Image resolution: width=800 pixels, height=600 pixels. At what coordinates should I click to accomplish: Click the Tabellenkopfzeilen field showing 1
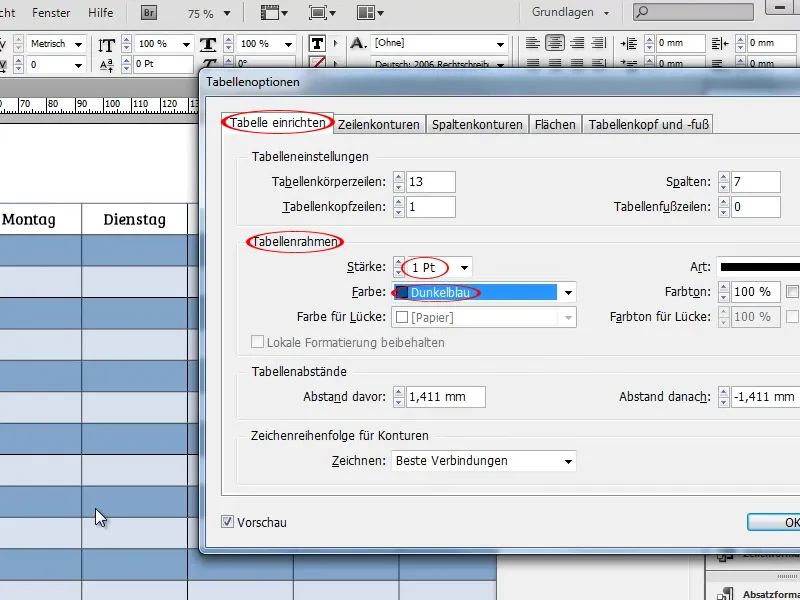point(431,207)
